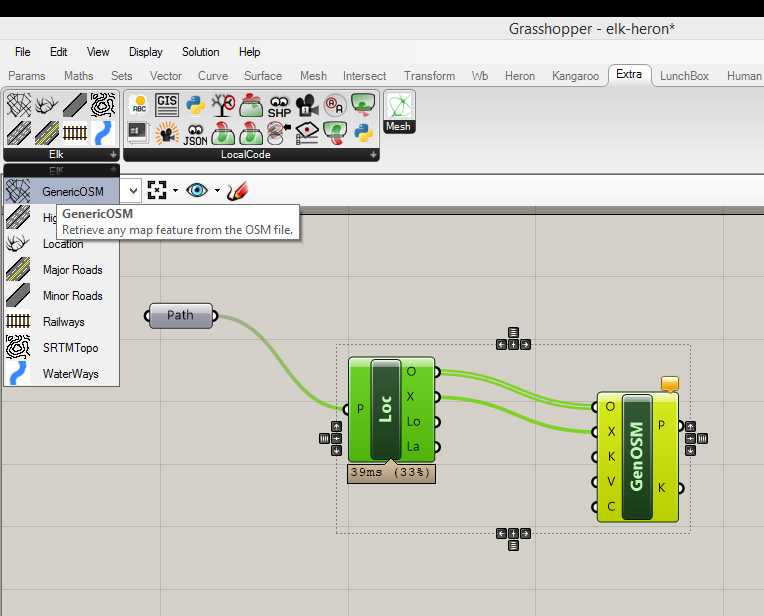
Task: Select the tree with red circle icon
Action: click(x=223, y=105)
